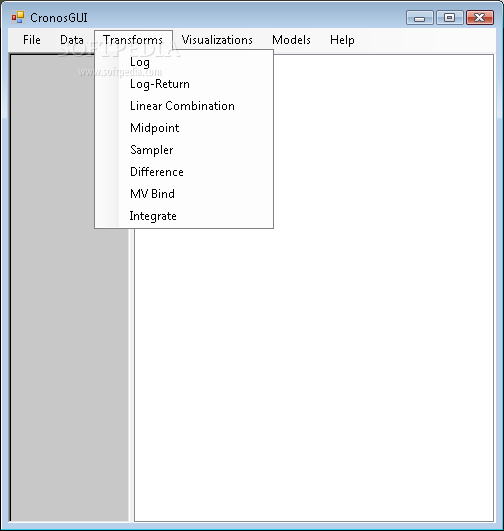Choose Sampler in the Transforms menu

coord(184,150)
